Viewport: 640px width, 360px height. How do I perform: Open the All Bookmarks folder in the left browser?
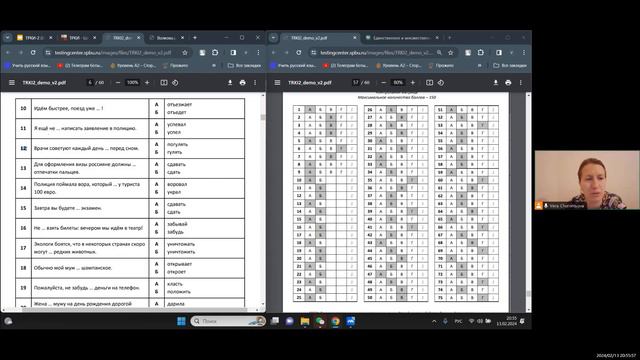[x=244, y=65]
